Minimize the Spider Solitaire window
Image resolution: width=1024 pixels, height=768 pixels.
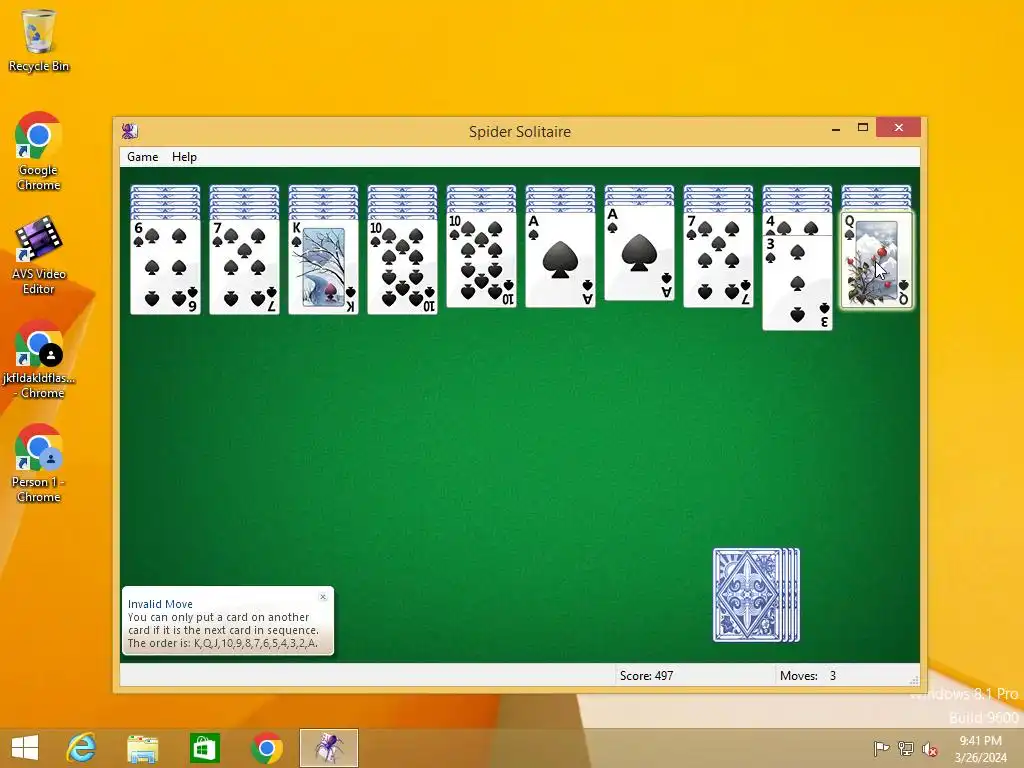point(836,128)
